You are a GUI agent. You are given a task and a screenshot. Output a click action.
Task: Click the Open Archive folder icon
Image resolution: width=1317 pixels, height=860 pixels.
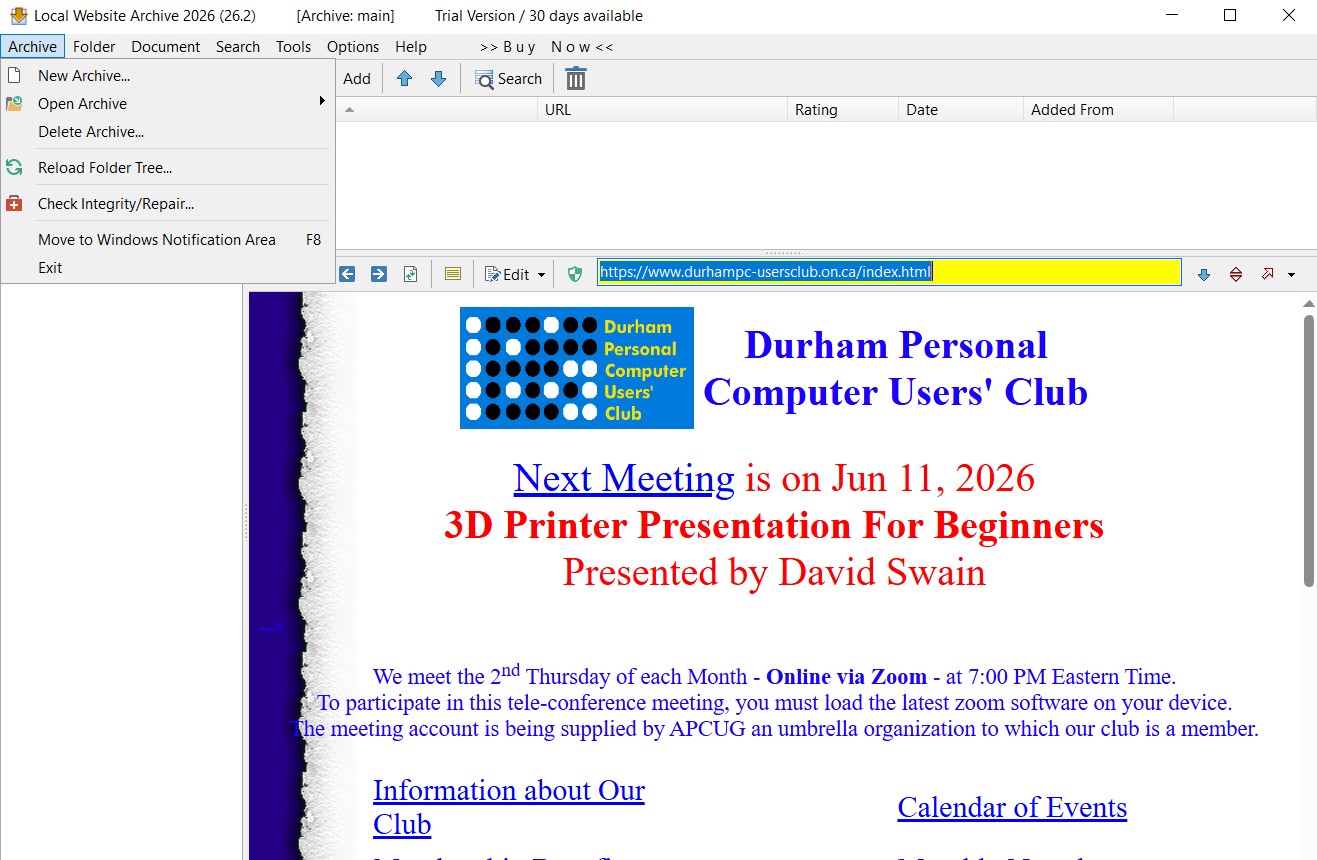click(14, 104)
